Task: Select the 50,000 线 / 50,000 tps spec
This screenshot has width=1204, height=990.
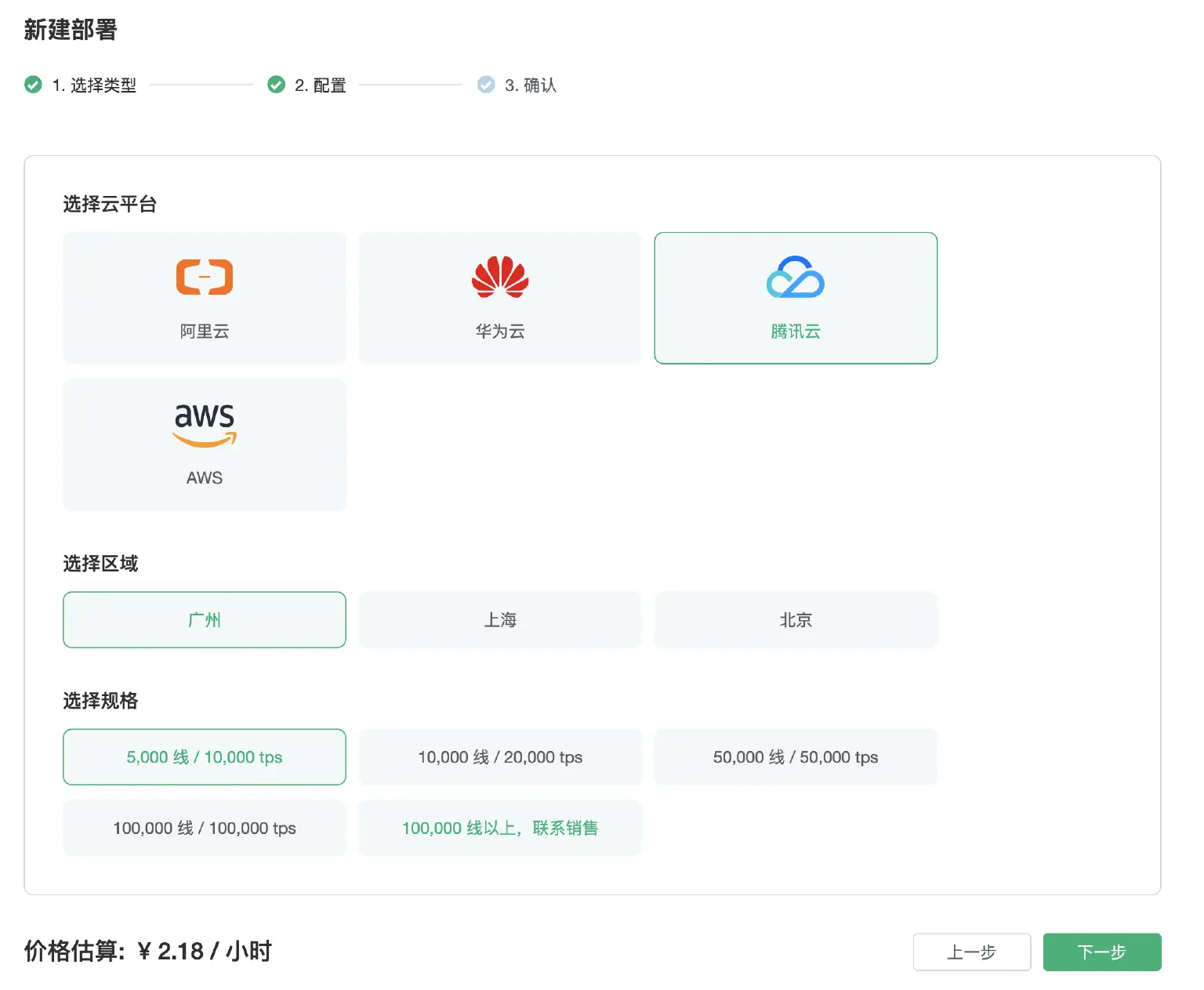Action: coord(796,757)
